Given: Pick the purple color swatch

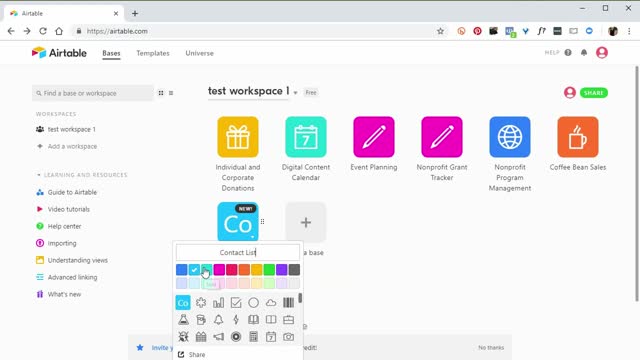Looking at the screenshot, I should (282, 269).
